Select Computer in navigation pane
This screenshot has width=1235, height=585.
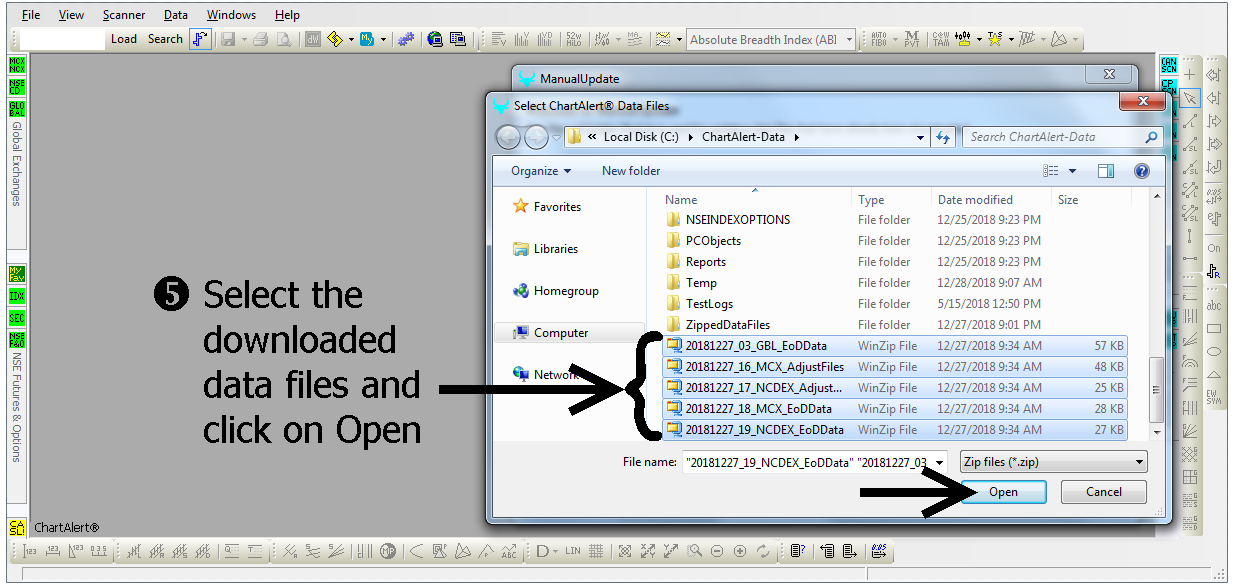(561, 333)
